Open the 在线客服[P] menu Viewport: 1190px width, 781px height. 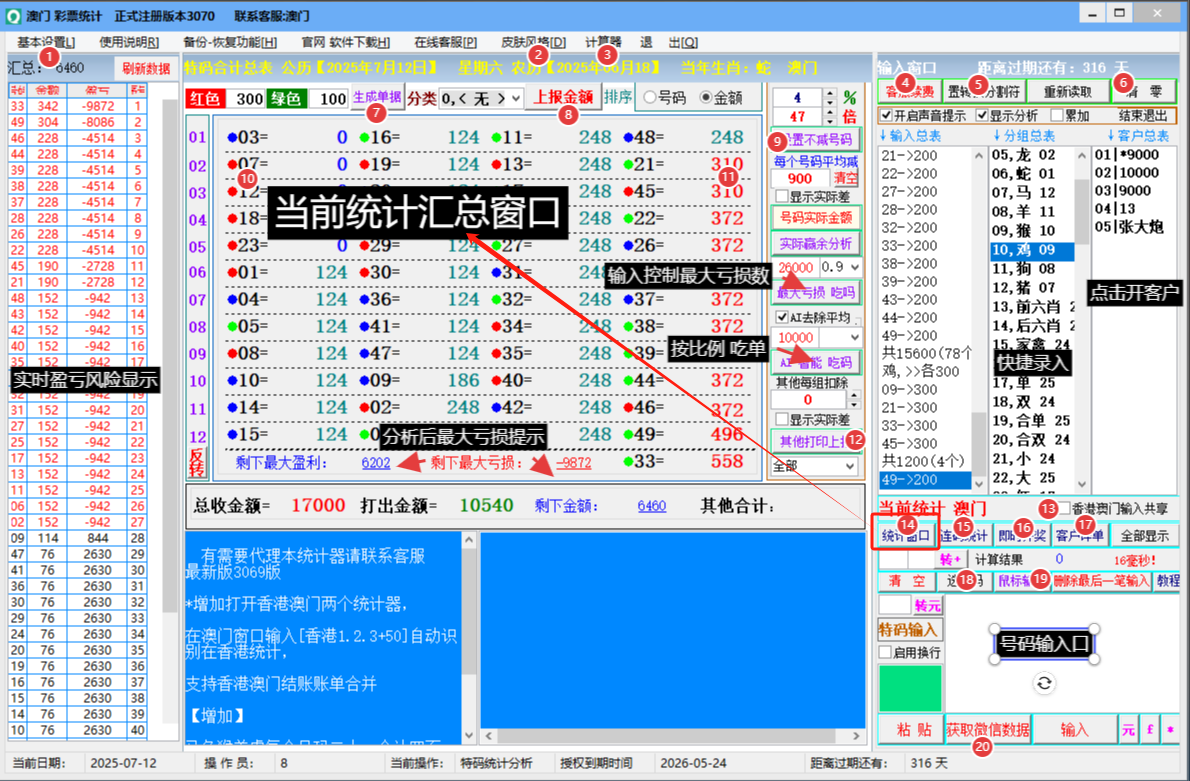tap(445, 43)
